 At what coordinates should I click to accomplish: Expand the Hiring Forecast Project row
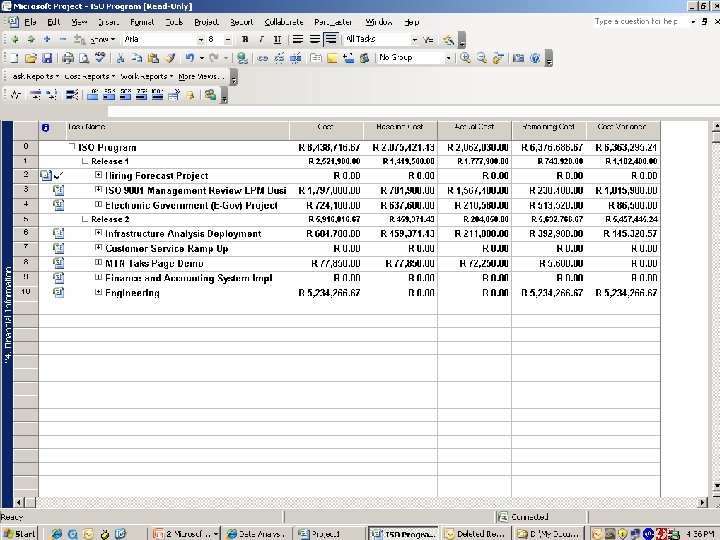(98, 175)
